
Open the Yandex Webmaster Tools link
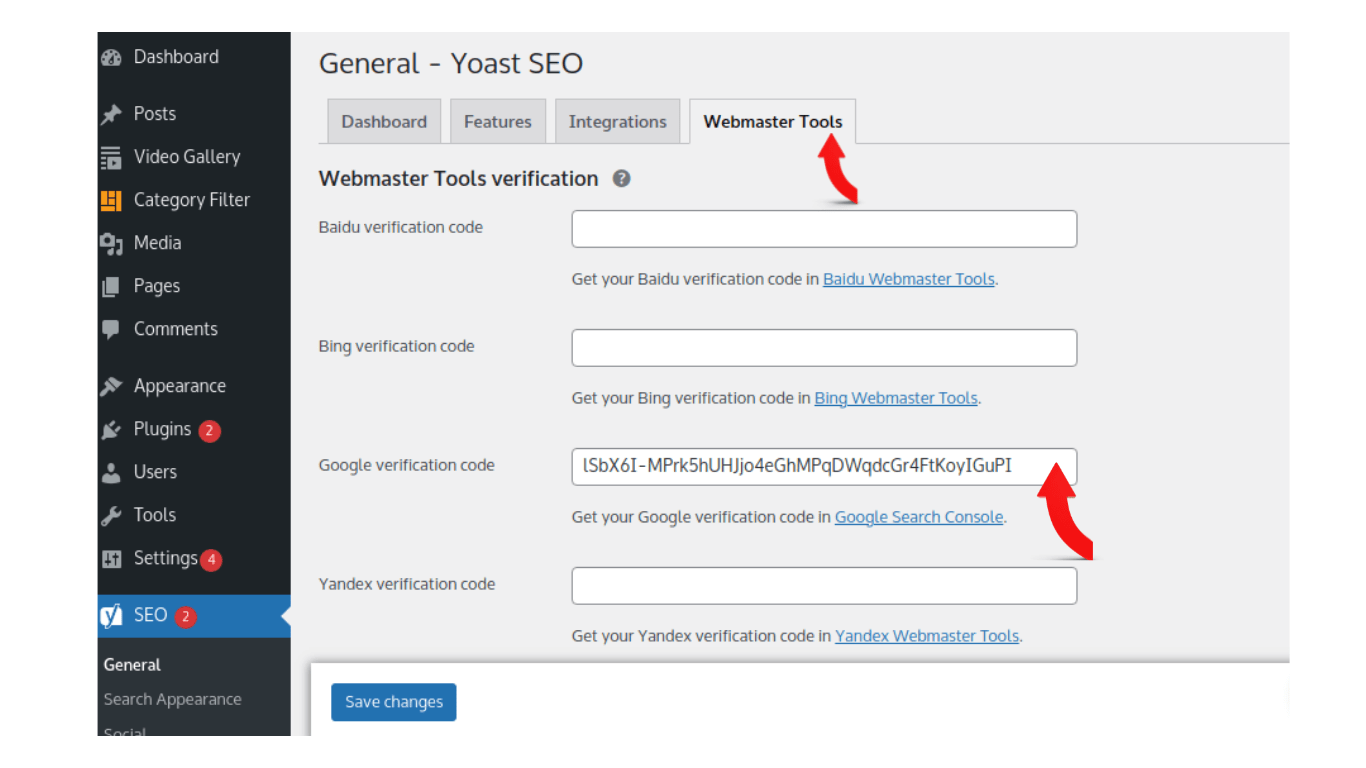[x=927, y=636]
